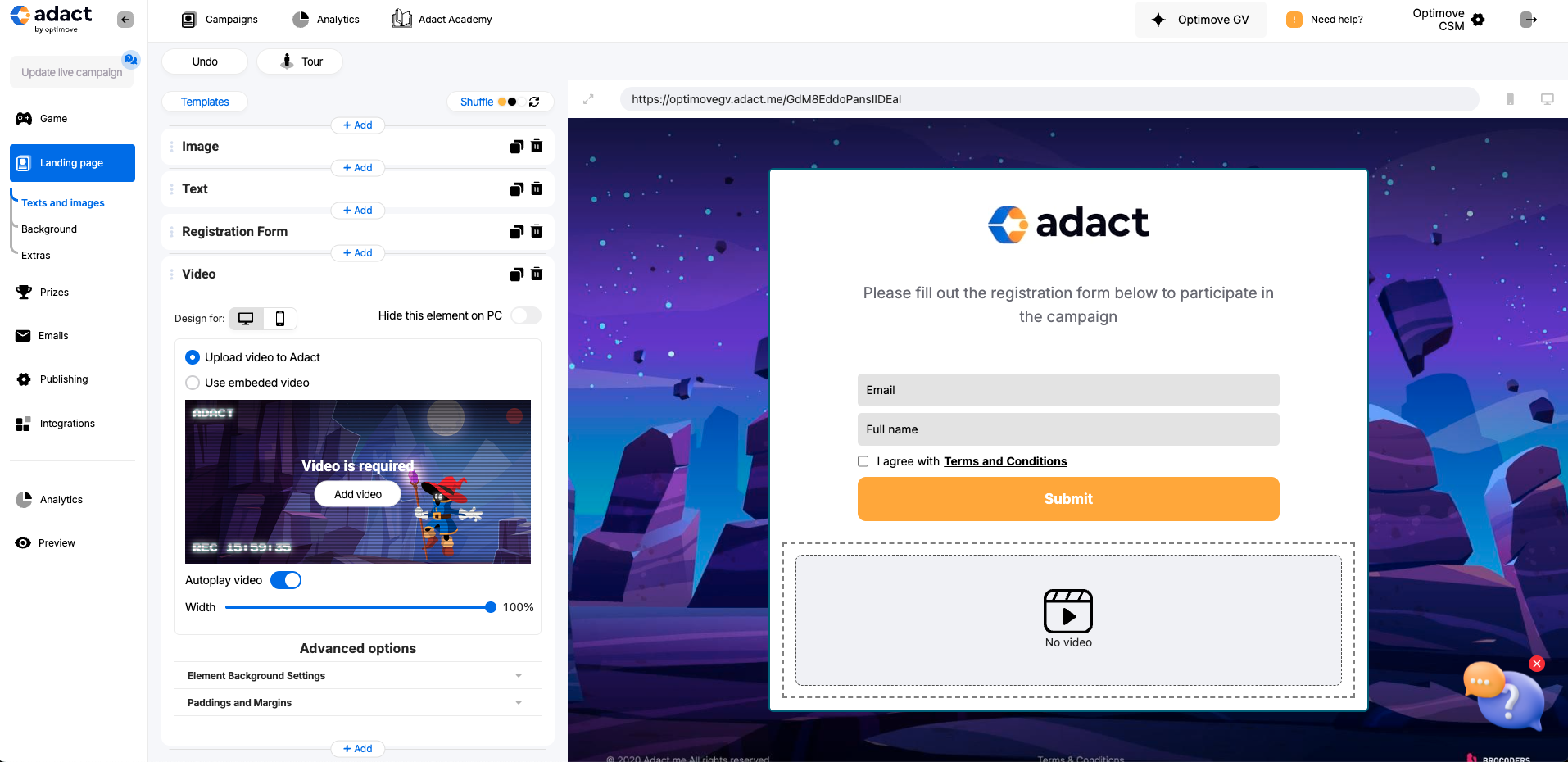
Task: Open Texts and images subsection
Action: point(63,203)
